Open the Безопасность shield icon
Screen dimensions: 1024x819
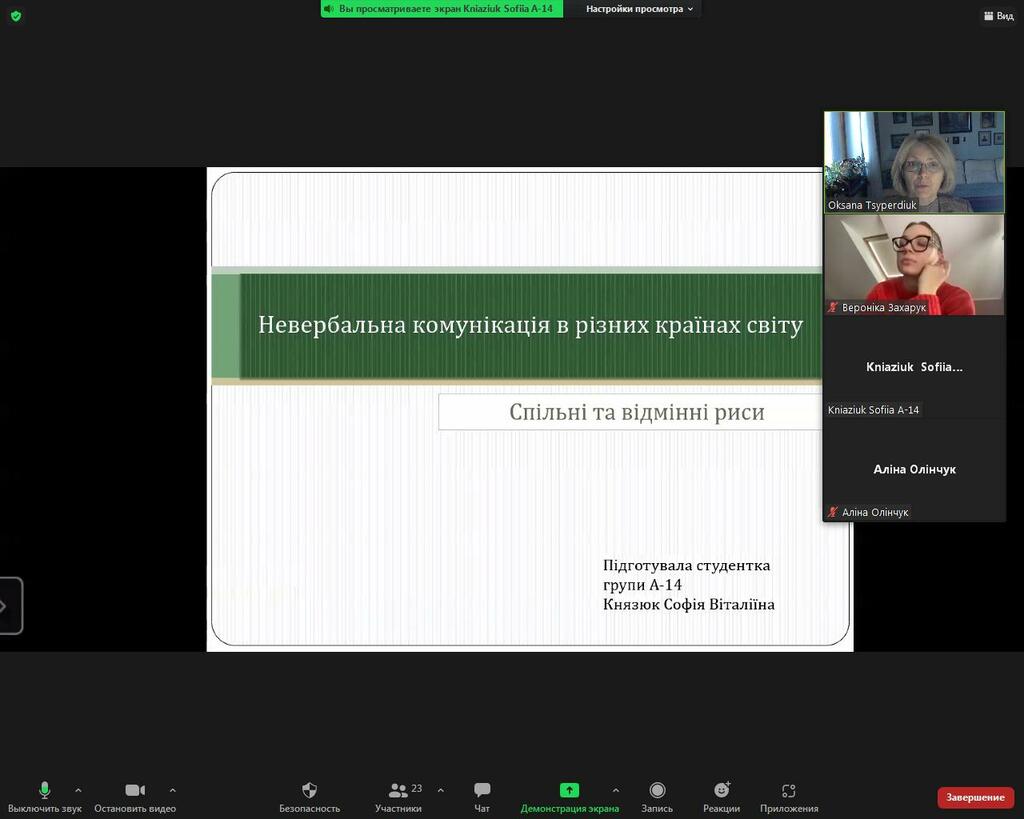(x=310, y=797)
